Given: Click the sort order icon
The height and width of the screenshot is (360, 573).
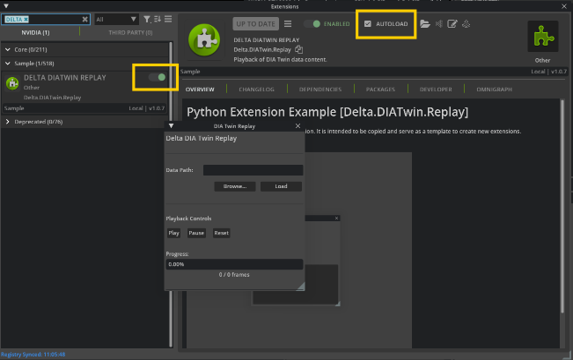Looking at the screenshot, I should [x=158, y=19].
